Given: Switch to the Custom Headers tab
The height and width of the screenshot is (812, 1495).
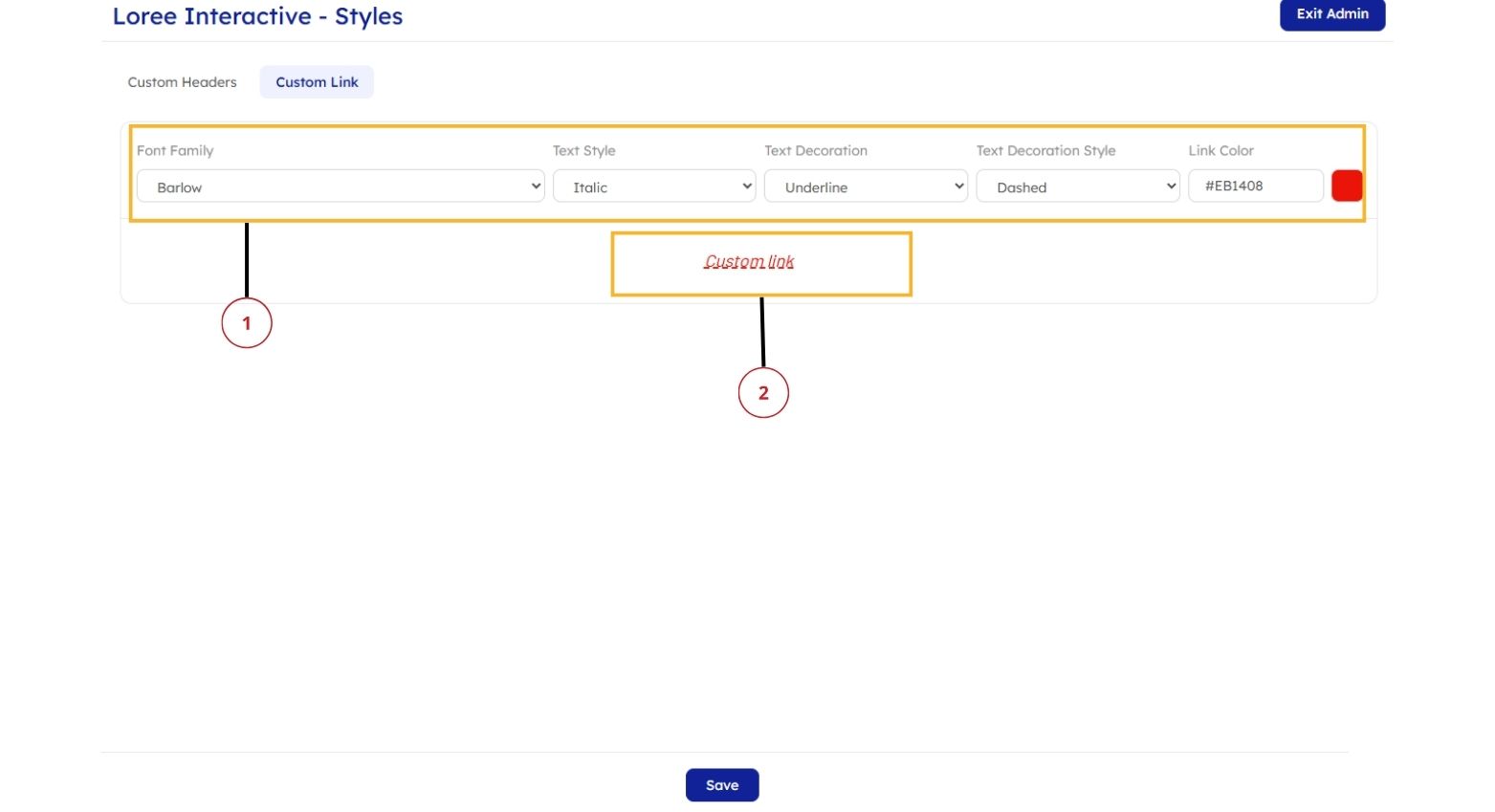Looking at the screenshot, I should click(182, 82).
